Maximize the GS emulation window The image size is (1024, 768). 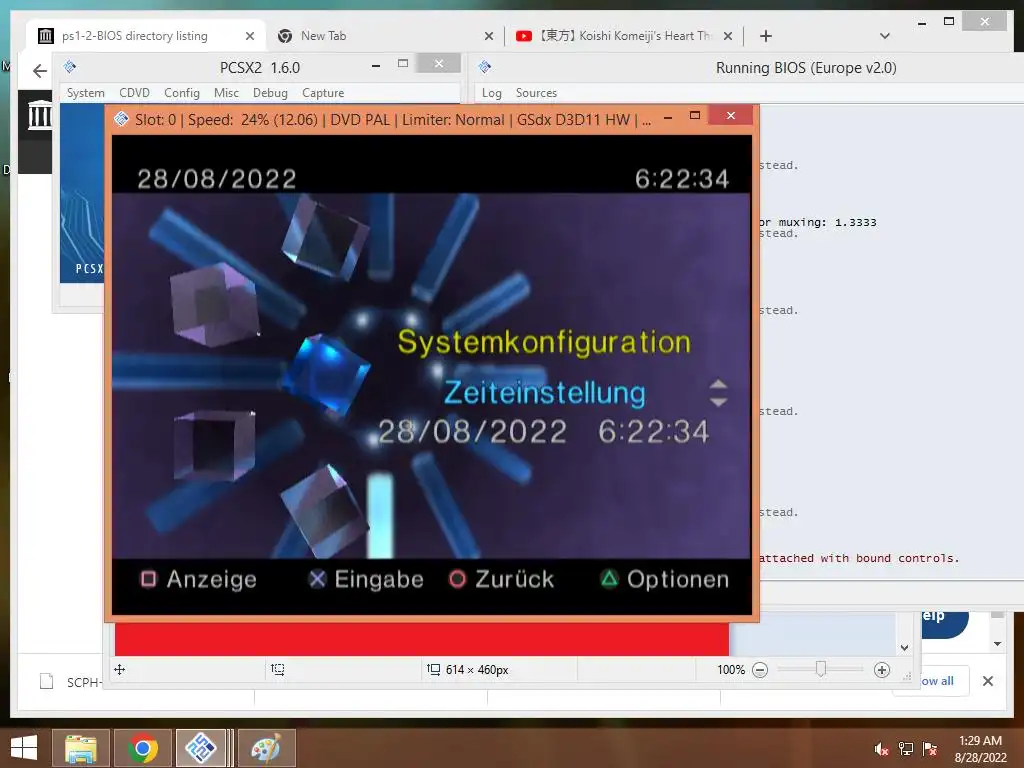tap(695, 116)
